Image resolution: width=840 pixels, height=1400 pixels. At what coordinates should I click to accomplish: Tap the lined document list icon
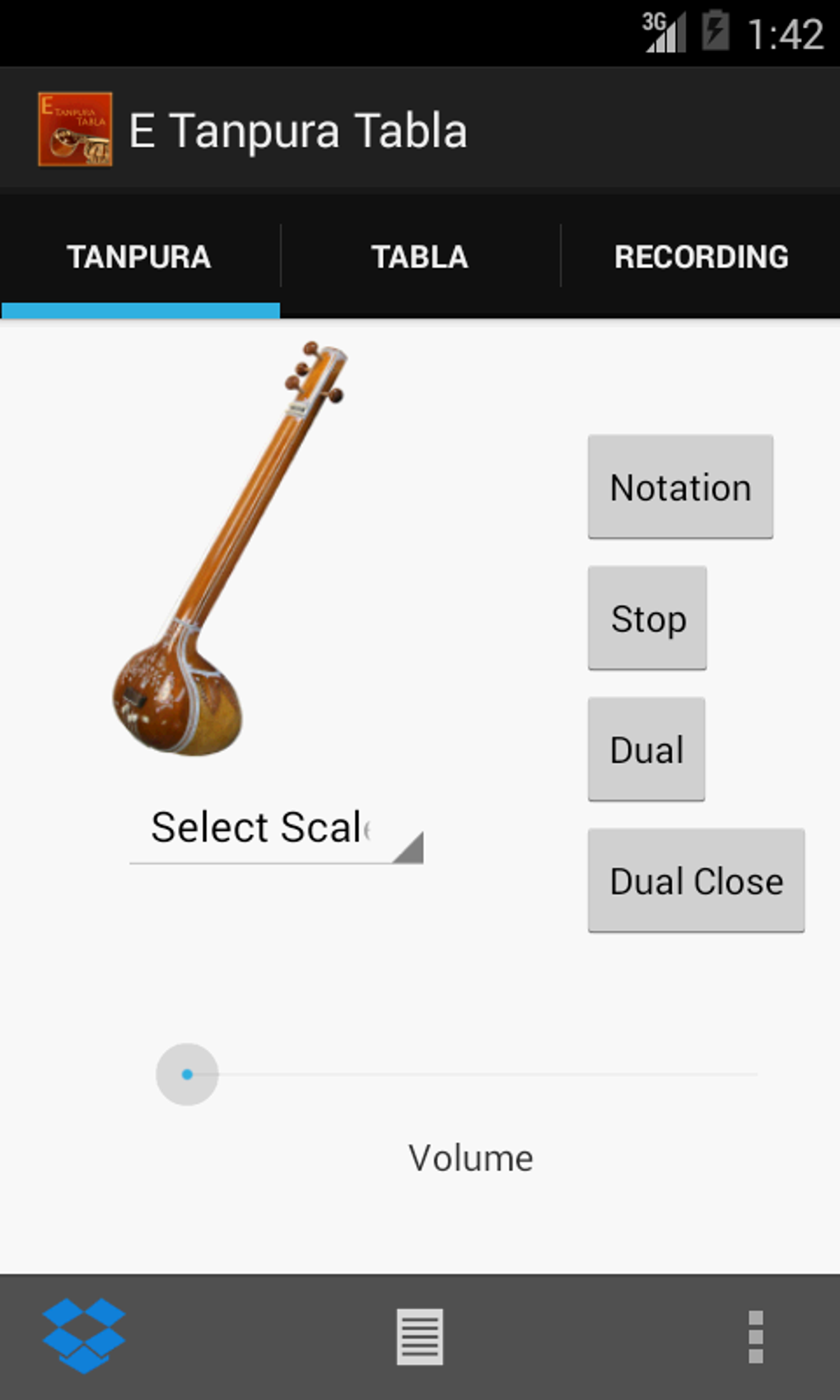pos(420,1337)
